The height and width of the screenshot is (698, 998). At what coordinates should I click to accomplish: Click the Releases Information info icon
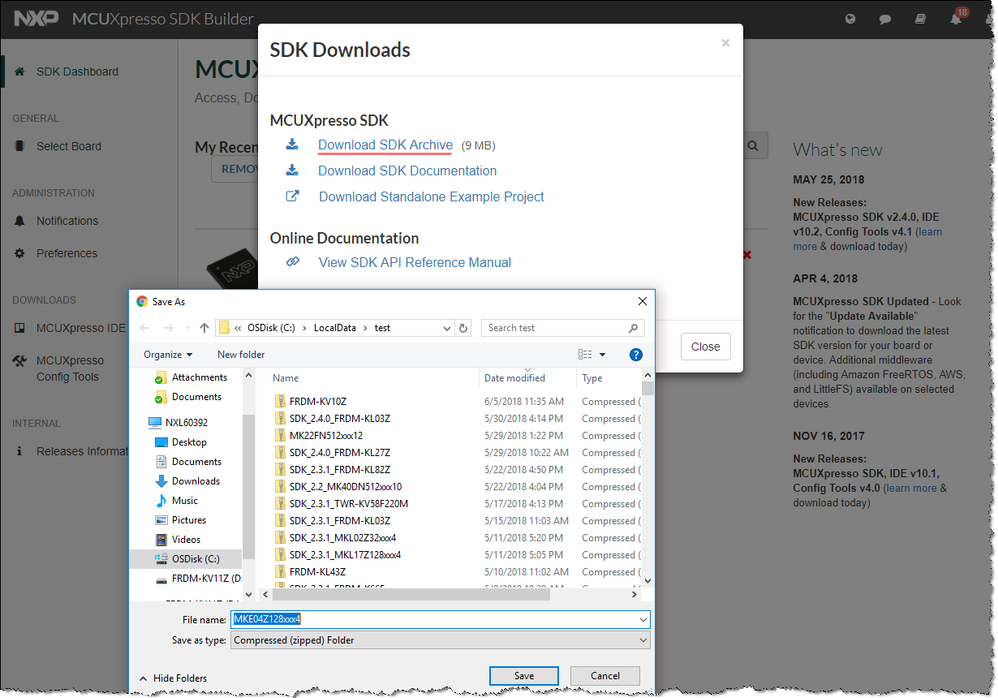19,451
